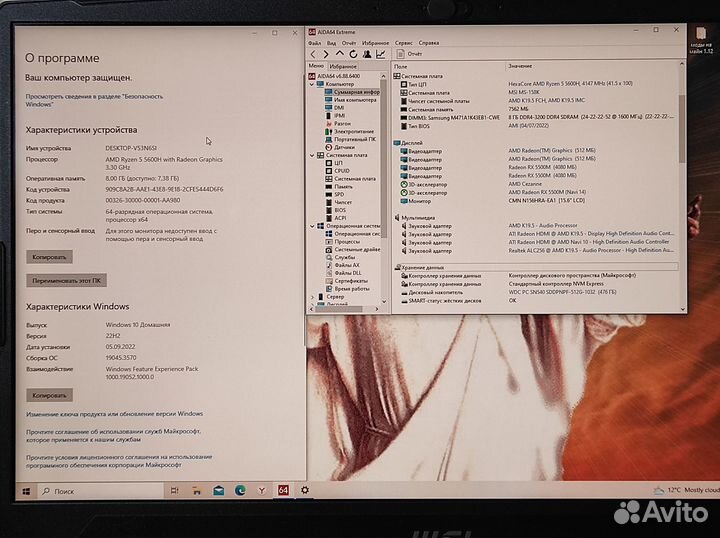
Task: Switch to the Избранное tab
Action: (x=343, y=65)
